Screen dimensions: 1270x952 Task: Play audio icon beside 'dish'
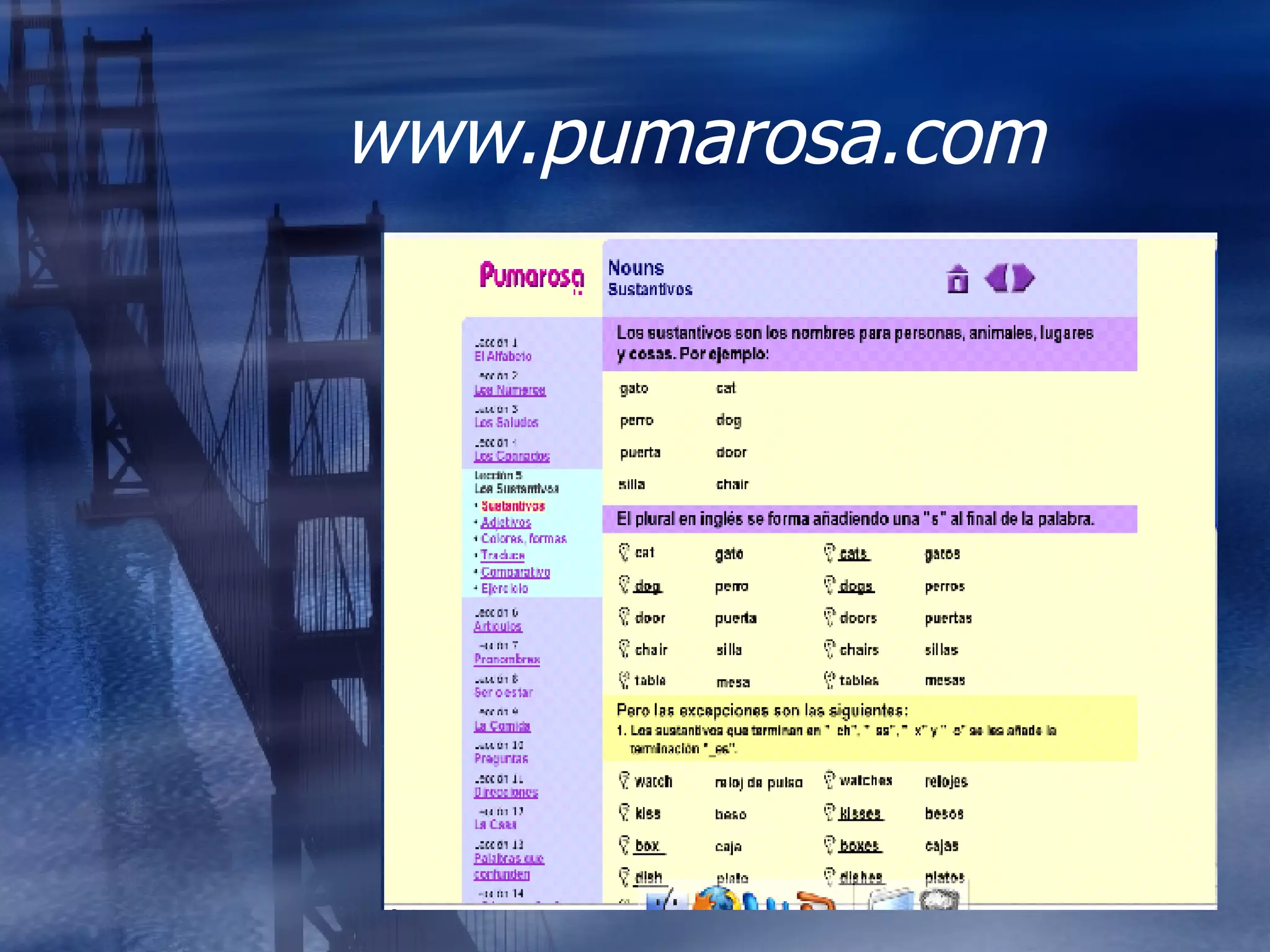pos(624,877)
